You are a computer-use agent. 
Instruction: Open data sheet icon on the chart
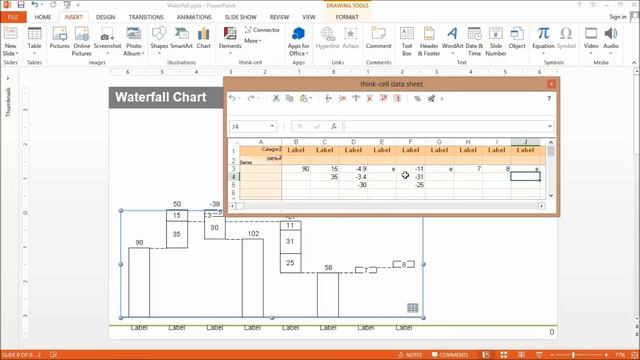(x=413, y=308)
